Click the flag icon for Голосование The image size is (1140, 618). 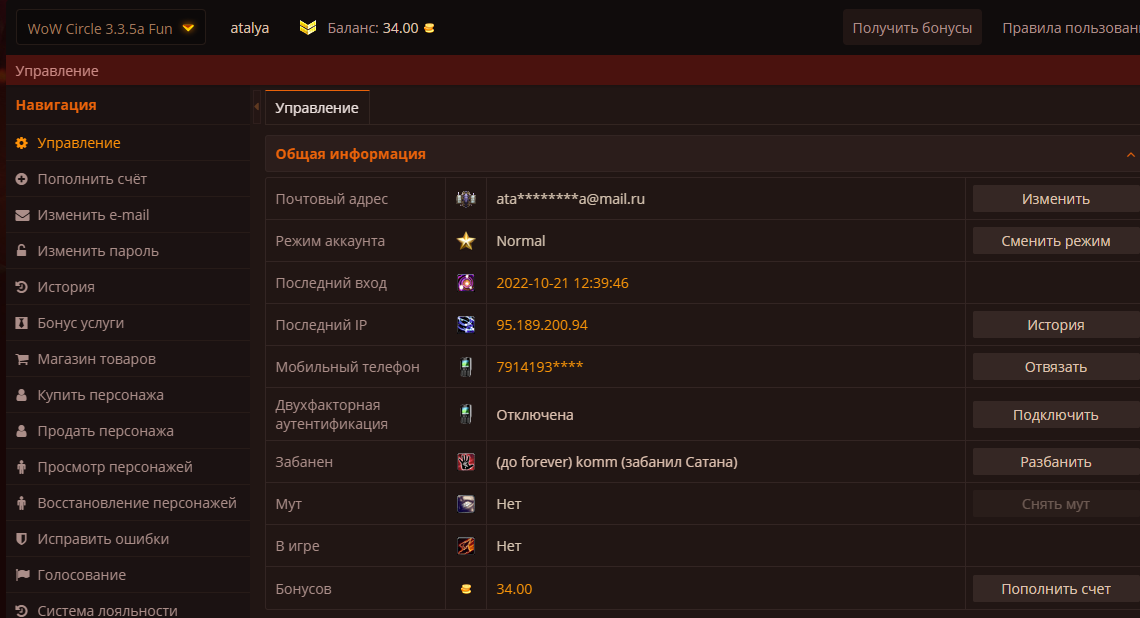click(22, 575)
